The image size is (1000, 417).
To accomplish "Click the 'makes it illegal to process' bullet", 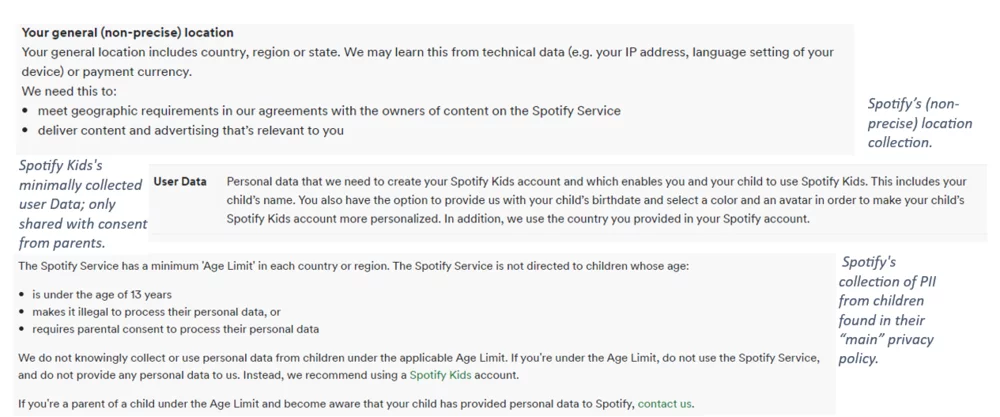I will [x=156, y=312].
